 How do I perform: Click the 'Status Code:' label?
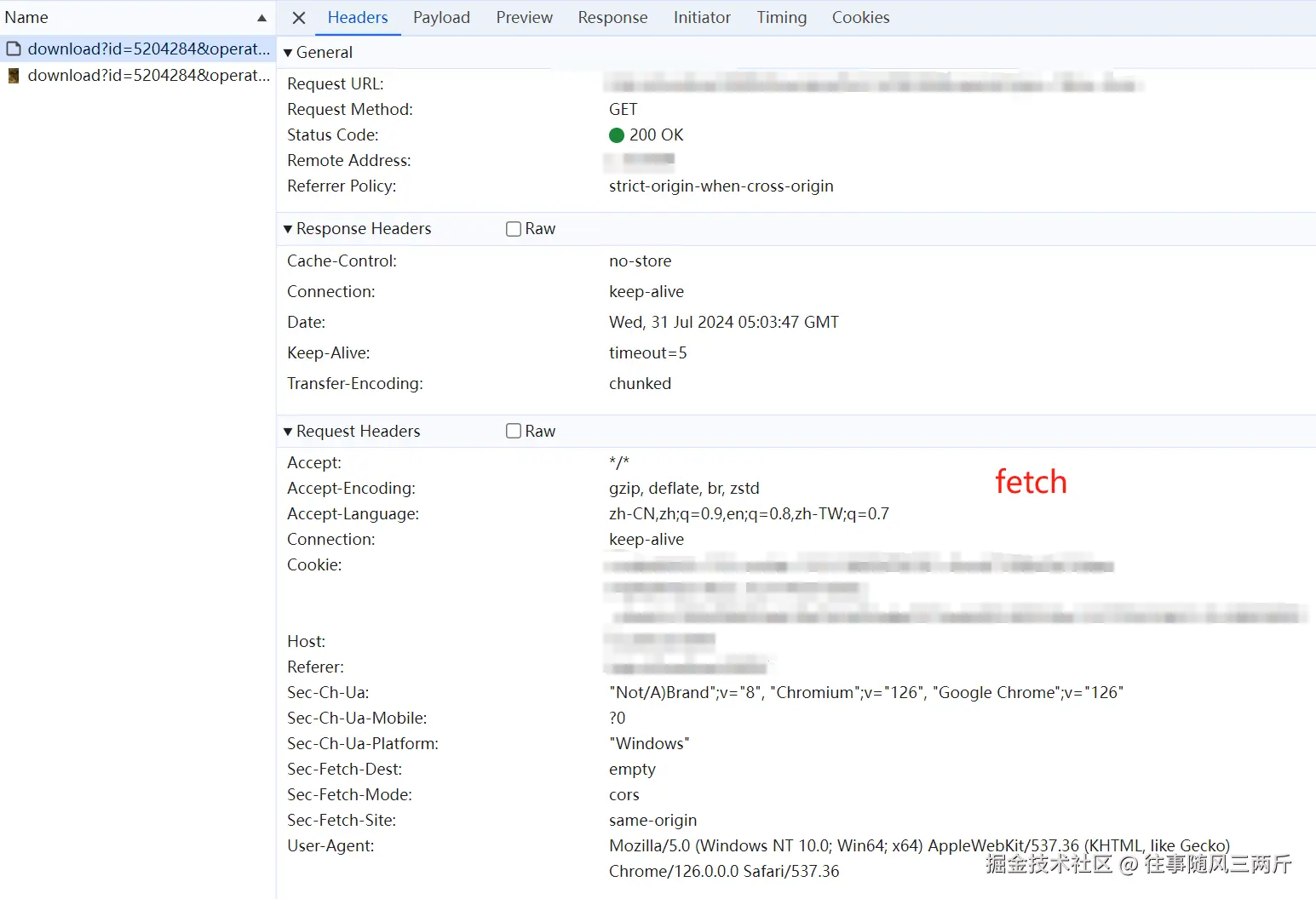[x=333, y=135]
